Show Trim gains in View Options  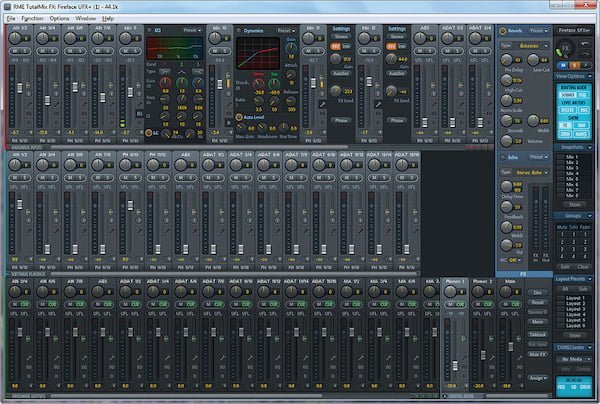click(x=582, y=125)
